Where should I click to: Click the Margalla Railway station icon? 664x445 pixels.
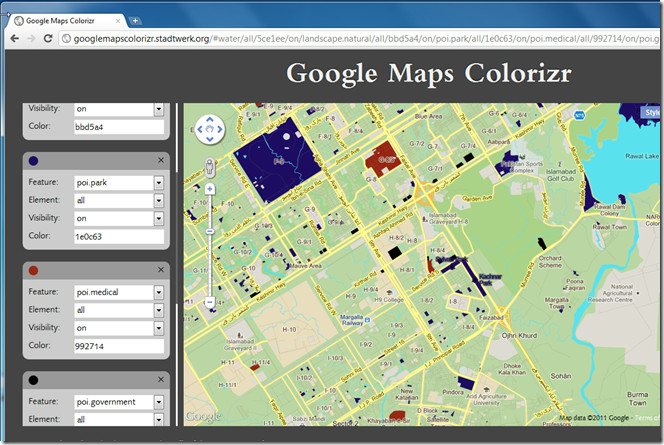(368, 320)
